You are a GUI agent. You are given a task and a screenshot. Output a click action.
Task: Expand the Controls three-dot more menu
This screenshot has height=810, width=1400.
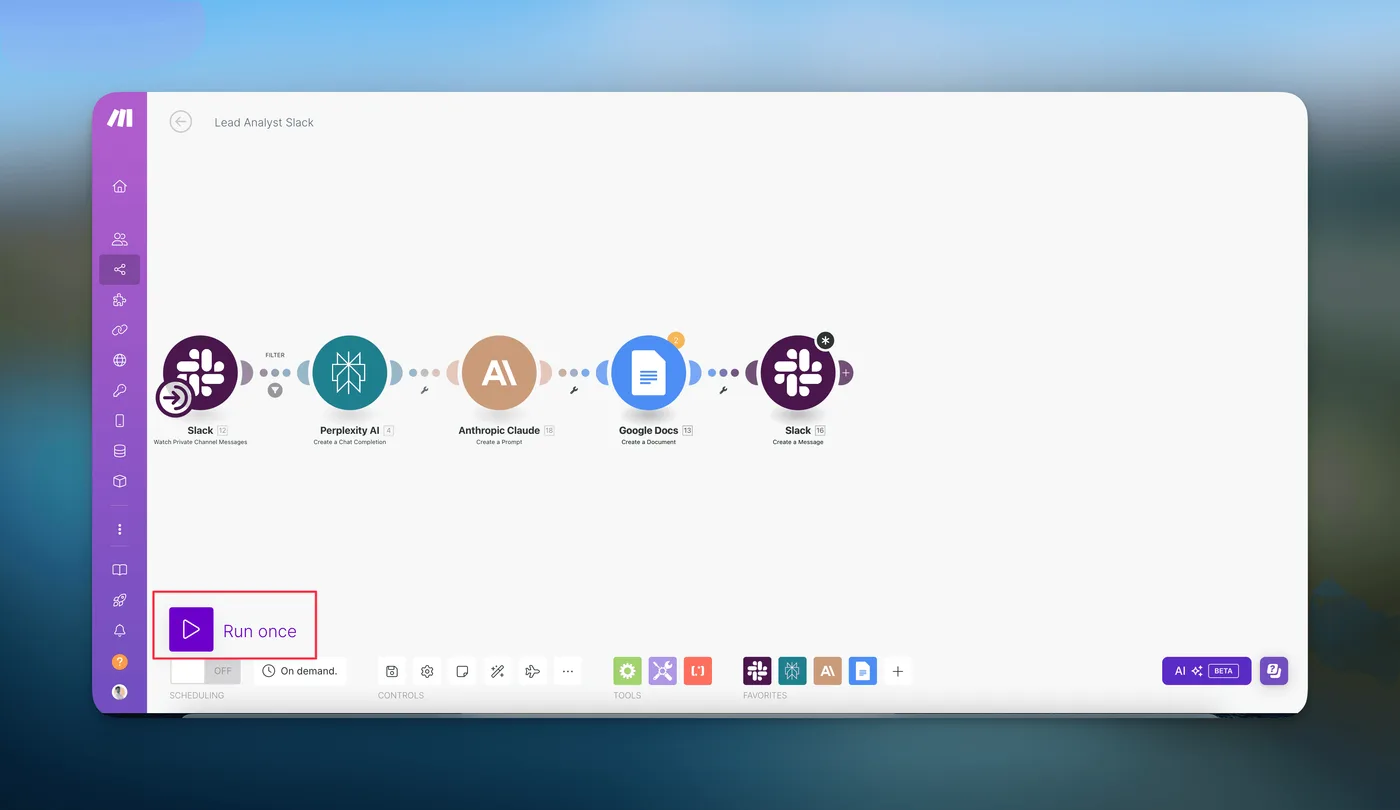click(x=567, y=671)
